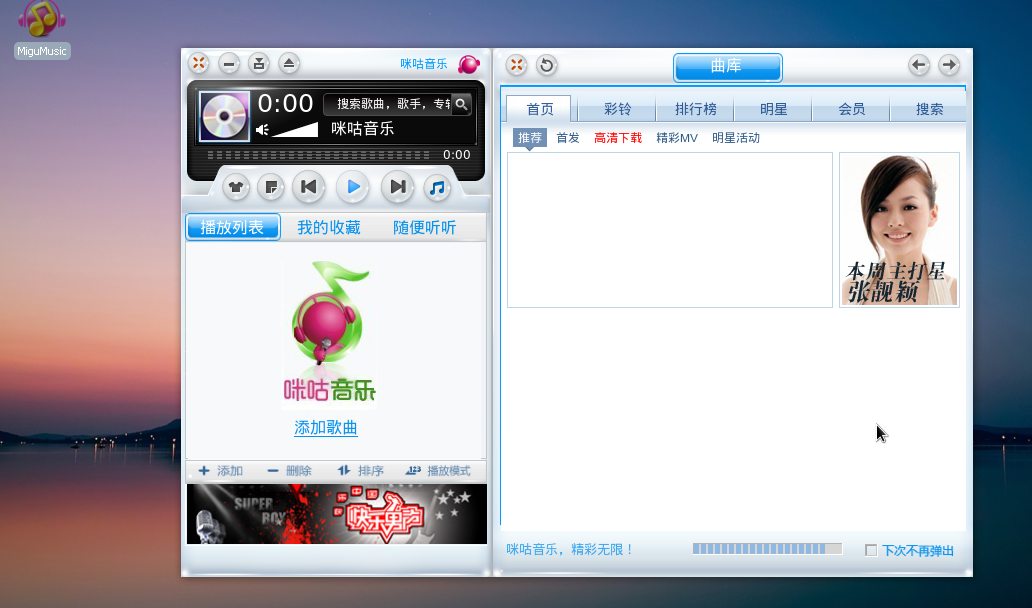Click the eject-shaped icon in the player title bar
Screen dimensions: 1032x608
tap(288, 63)
